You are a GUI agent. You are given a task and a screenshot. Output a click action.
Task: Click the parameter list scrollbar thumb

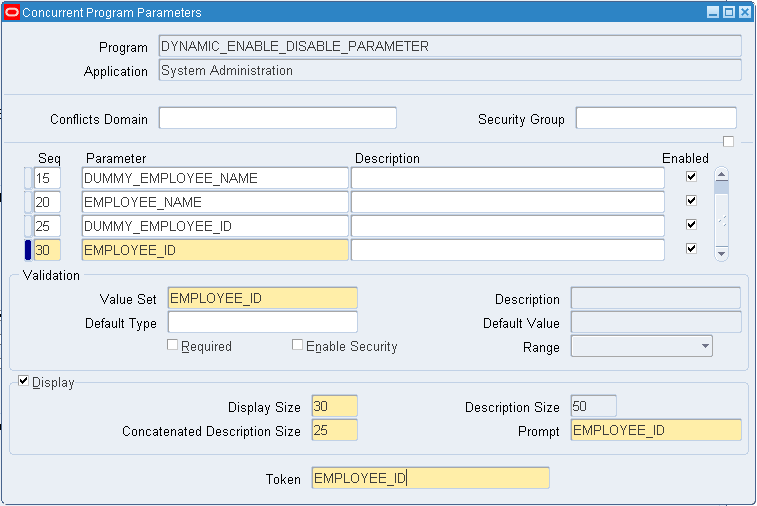tap(721, 187)
